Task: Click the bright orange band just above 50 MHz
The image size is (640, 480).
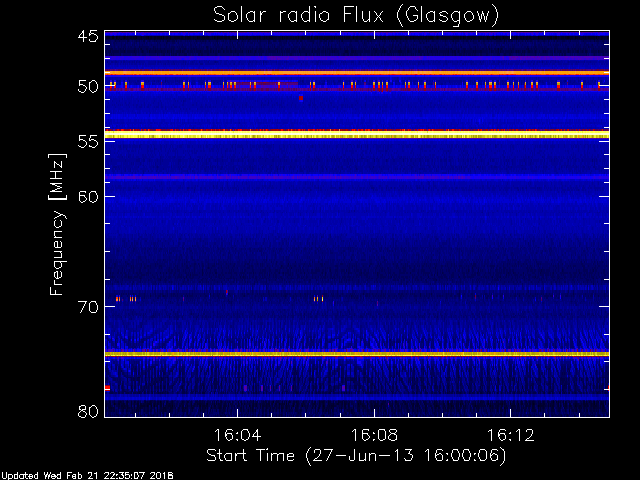Action: (356, 73)
